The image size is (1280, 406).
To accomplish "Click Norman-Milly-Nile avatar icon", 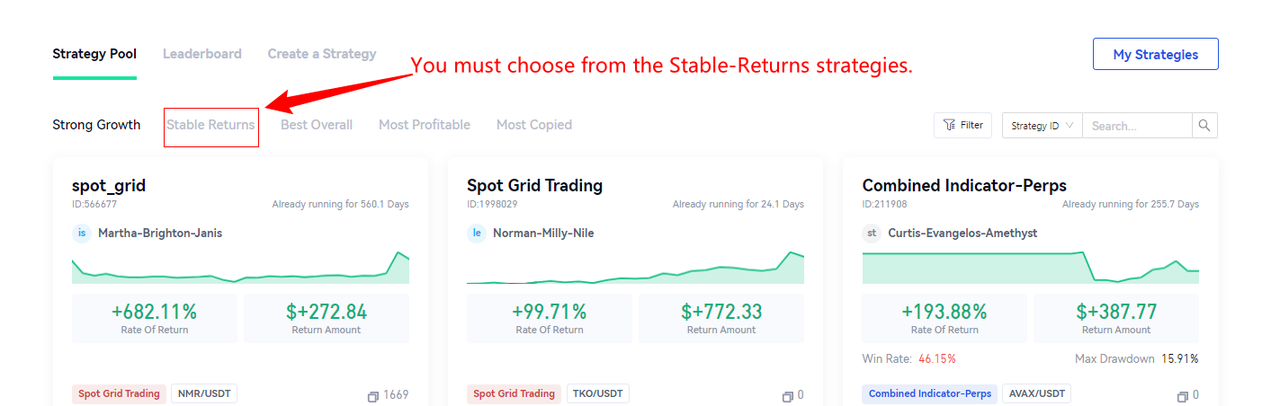I will click(477, 233).
